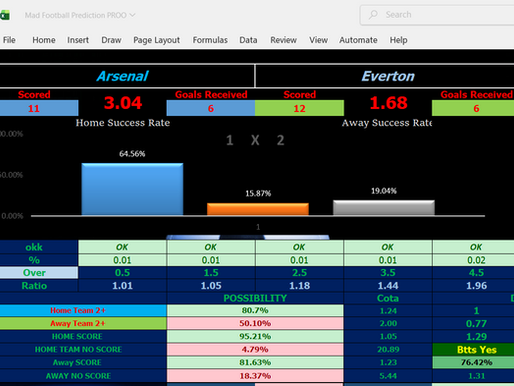Click the 'Btts Yes' cell
The width and height of the screenshot is (514, 386).
pos(473,349)
